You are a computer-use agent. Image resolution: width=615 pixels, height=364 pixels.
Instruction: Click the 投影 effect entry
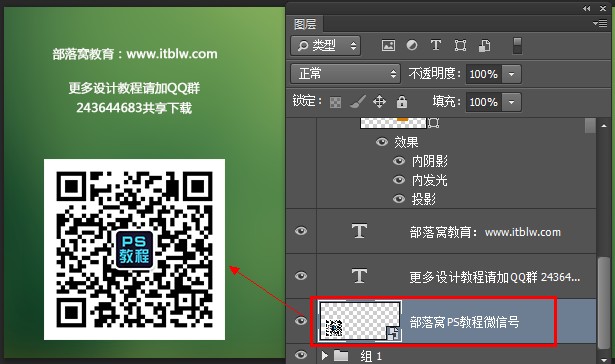pos(424,199)
